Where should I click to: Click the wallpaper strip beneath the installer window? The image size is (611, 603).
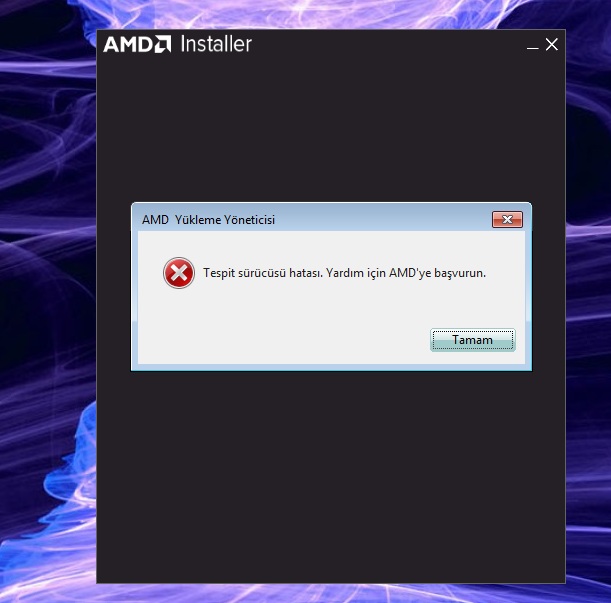[331, 594]
